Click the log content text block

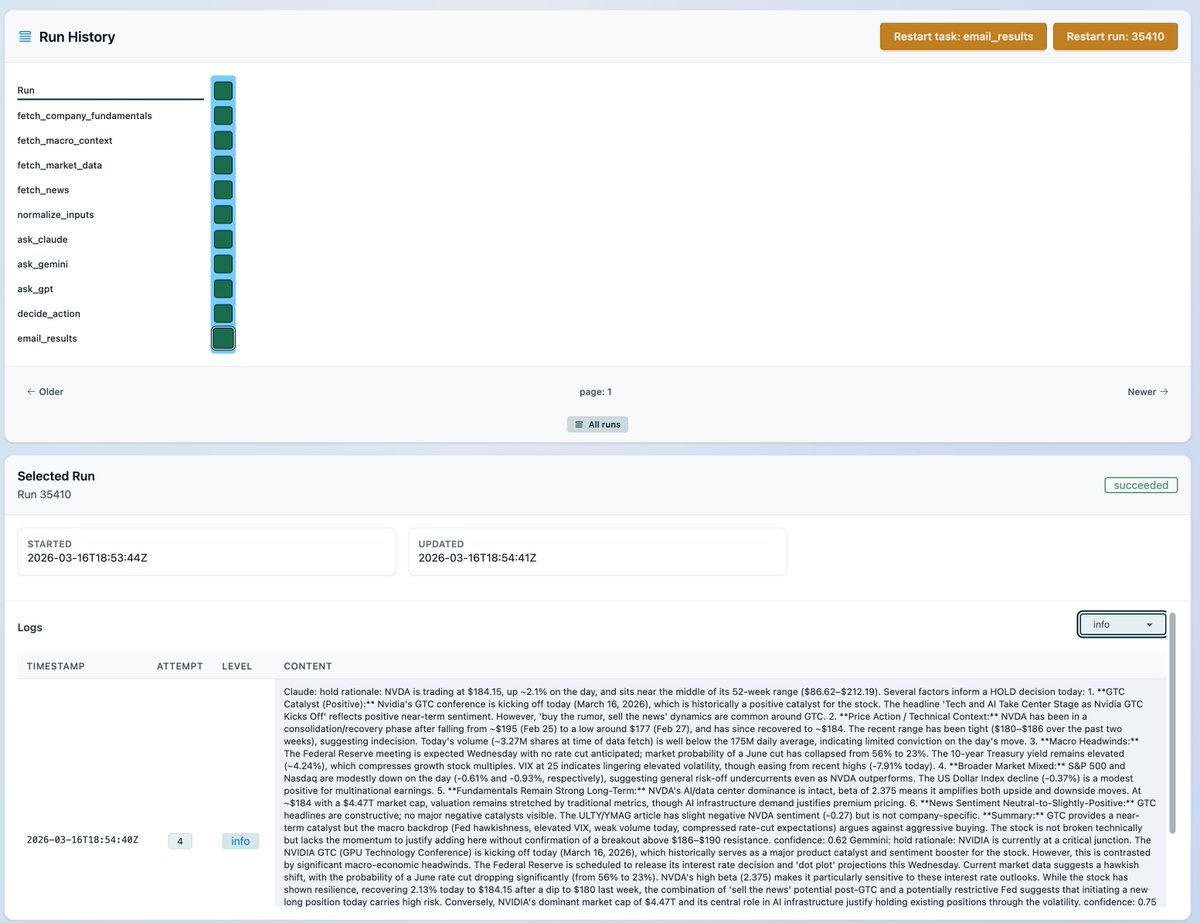(720, 795)
